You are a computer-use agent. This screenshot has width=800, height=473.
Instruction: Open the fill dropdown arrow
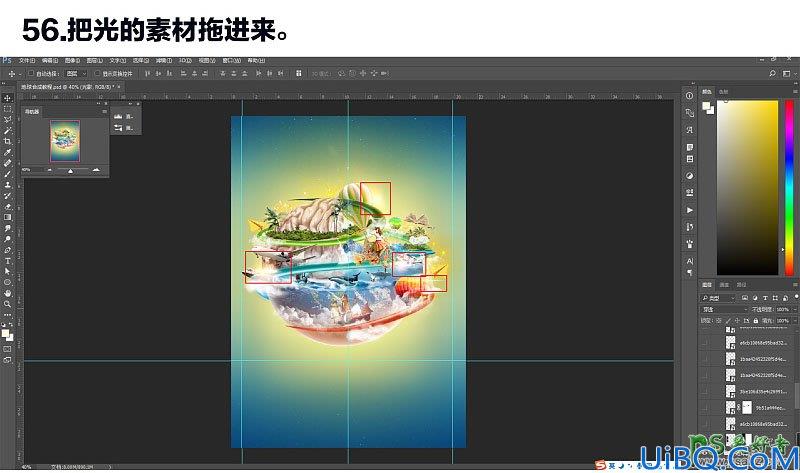(x=796, y=320)
